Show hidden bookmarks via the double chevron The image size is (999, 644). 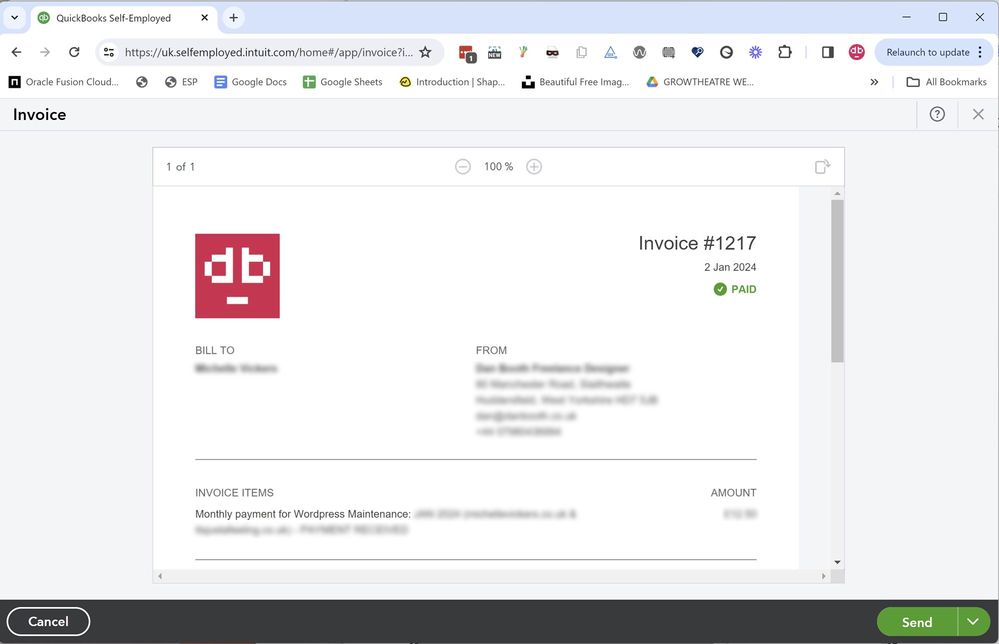pos(875,81)
